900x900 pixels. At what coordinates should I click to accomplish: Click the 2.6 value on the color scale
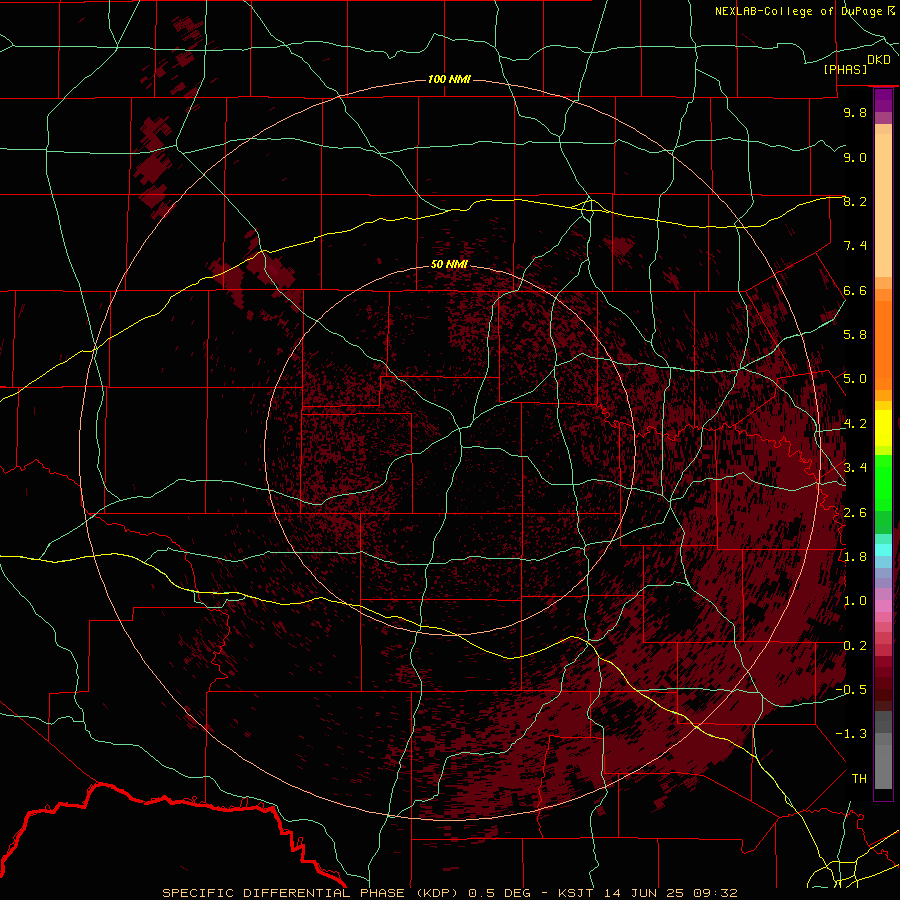855,513
